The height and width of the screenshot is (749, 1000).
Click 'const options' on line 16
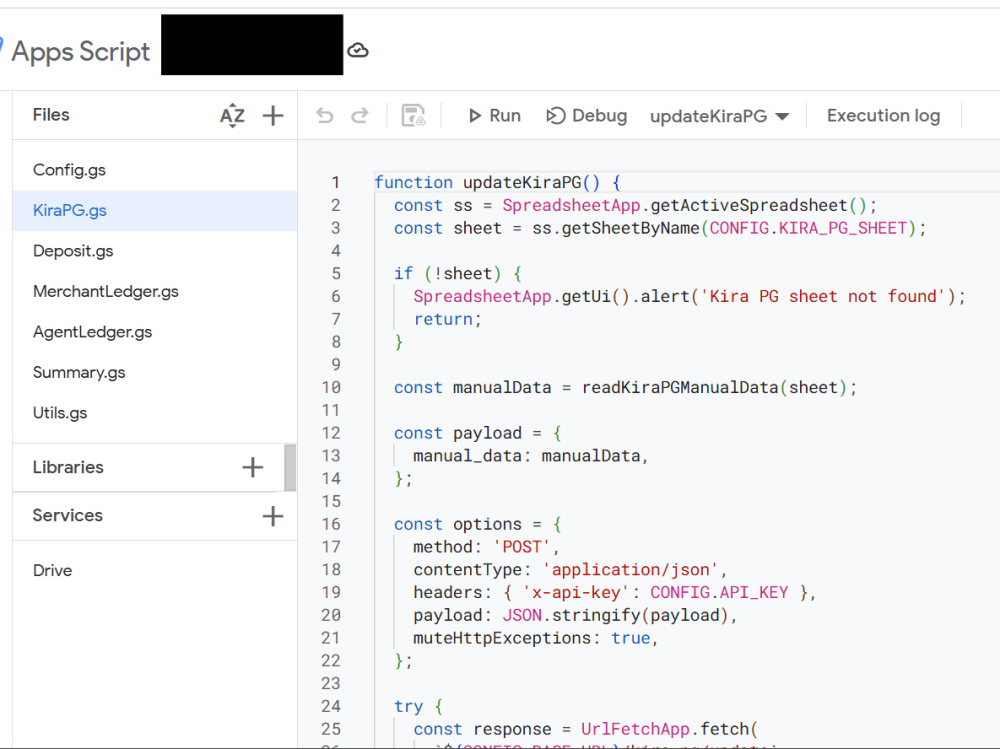[457, 524]
